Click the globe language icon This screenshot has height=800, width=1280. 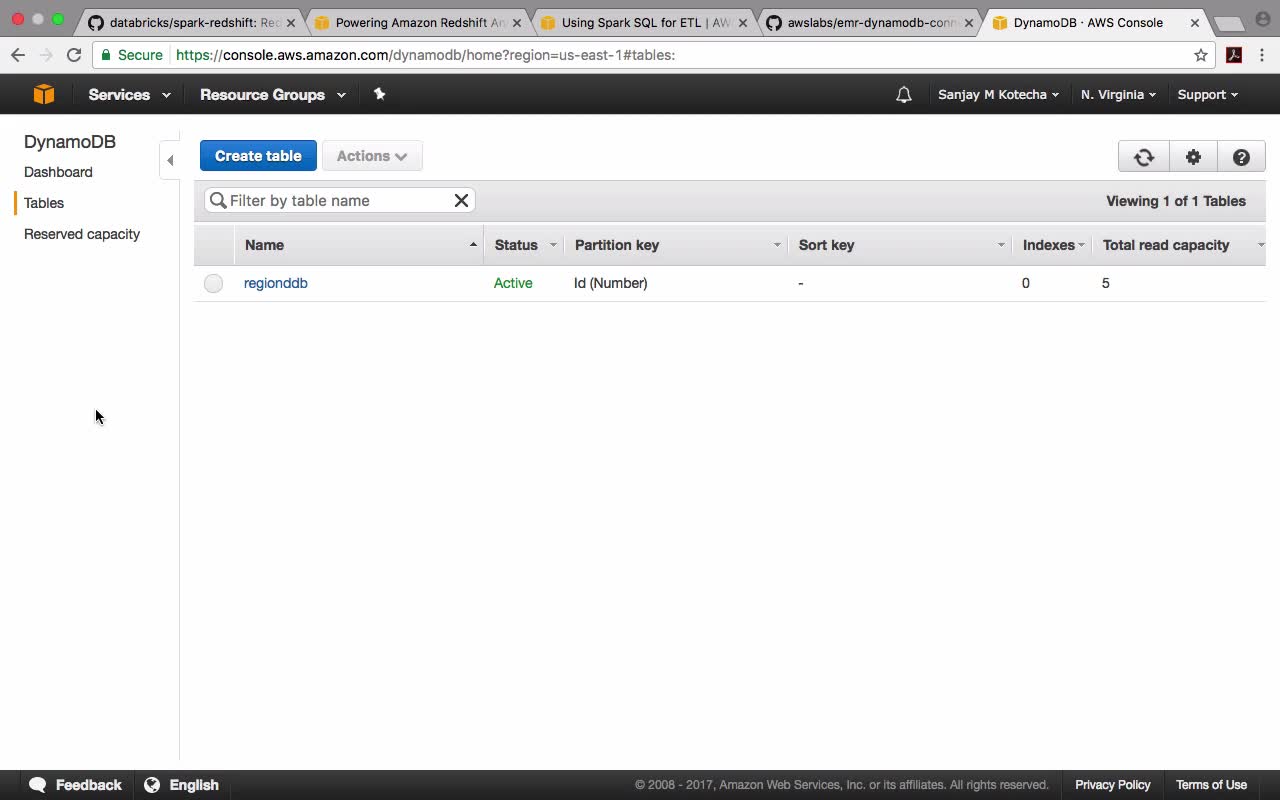(x=152, y=785)
